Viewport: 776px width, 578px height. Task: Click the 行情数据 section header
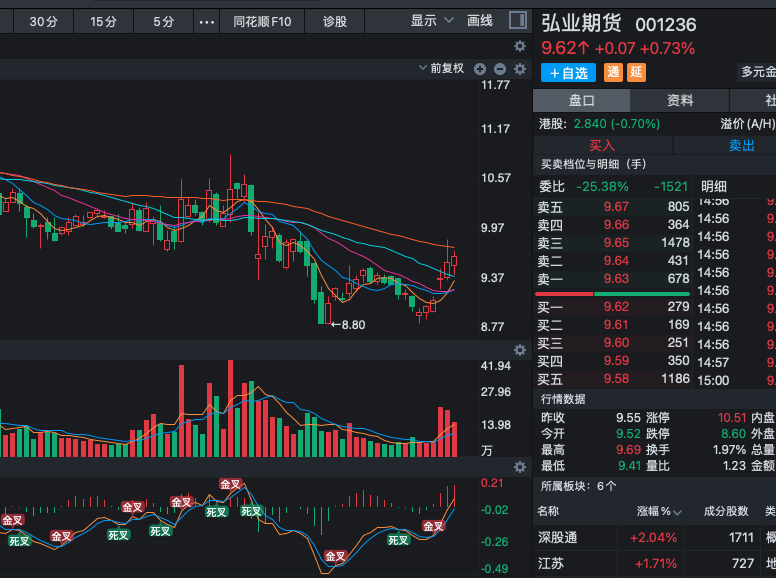point(563,399)
